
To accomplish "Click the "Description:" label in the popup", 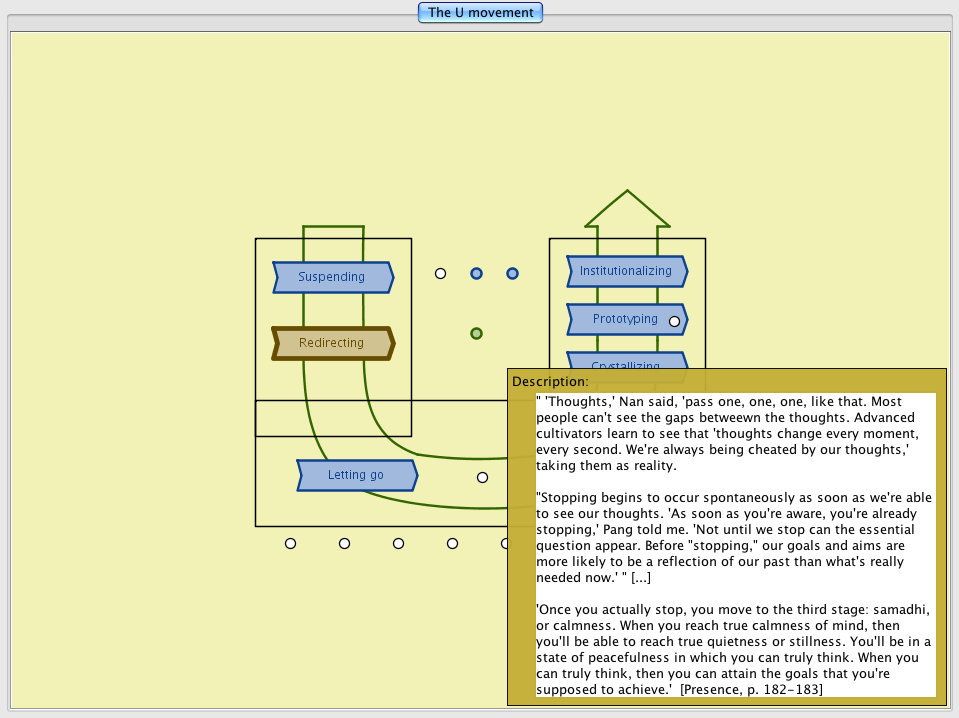I will 550,382.
